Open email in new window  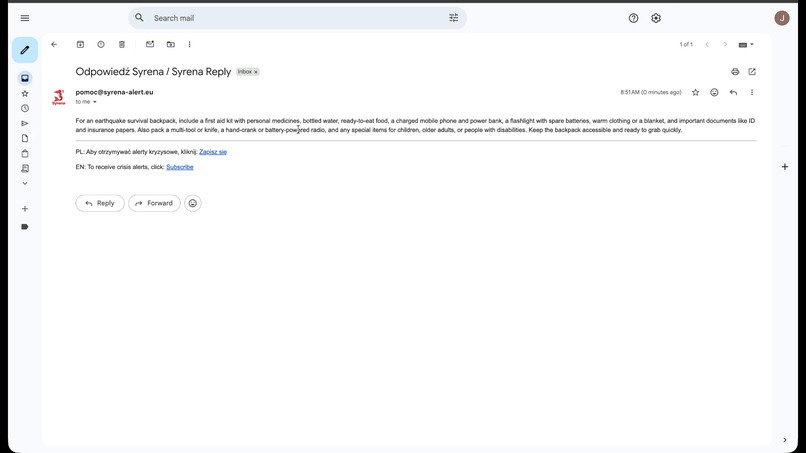[x=752, y=71]
